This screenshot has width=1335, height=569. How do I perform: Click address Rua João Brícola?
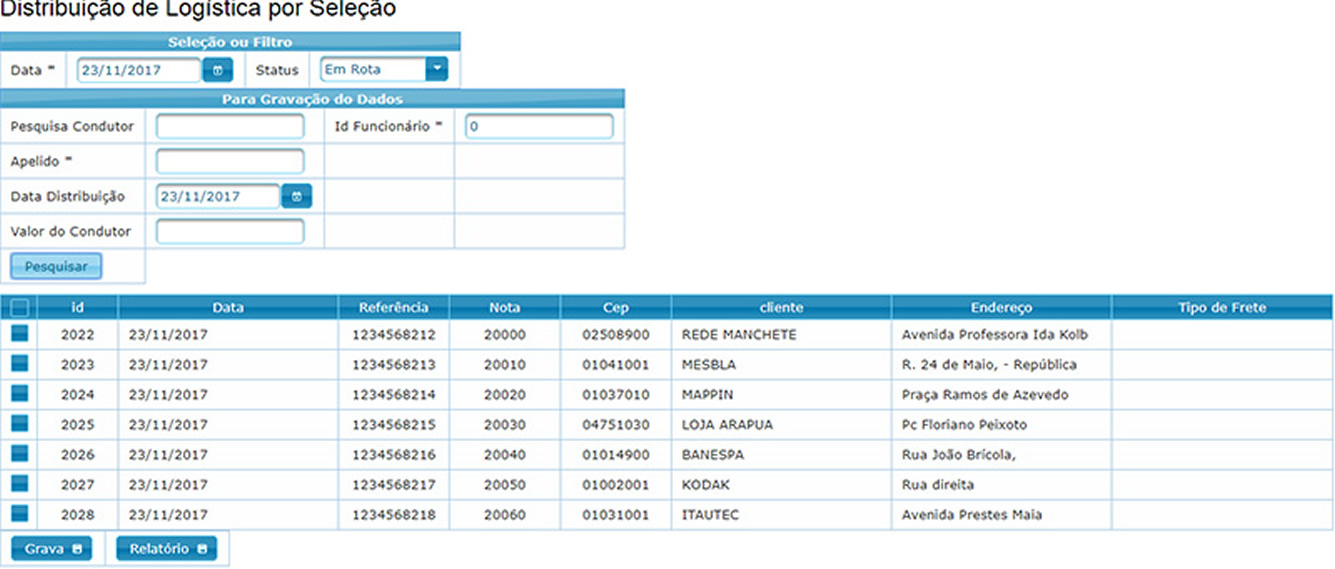(x=958, y=455)
